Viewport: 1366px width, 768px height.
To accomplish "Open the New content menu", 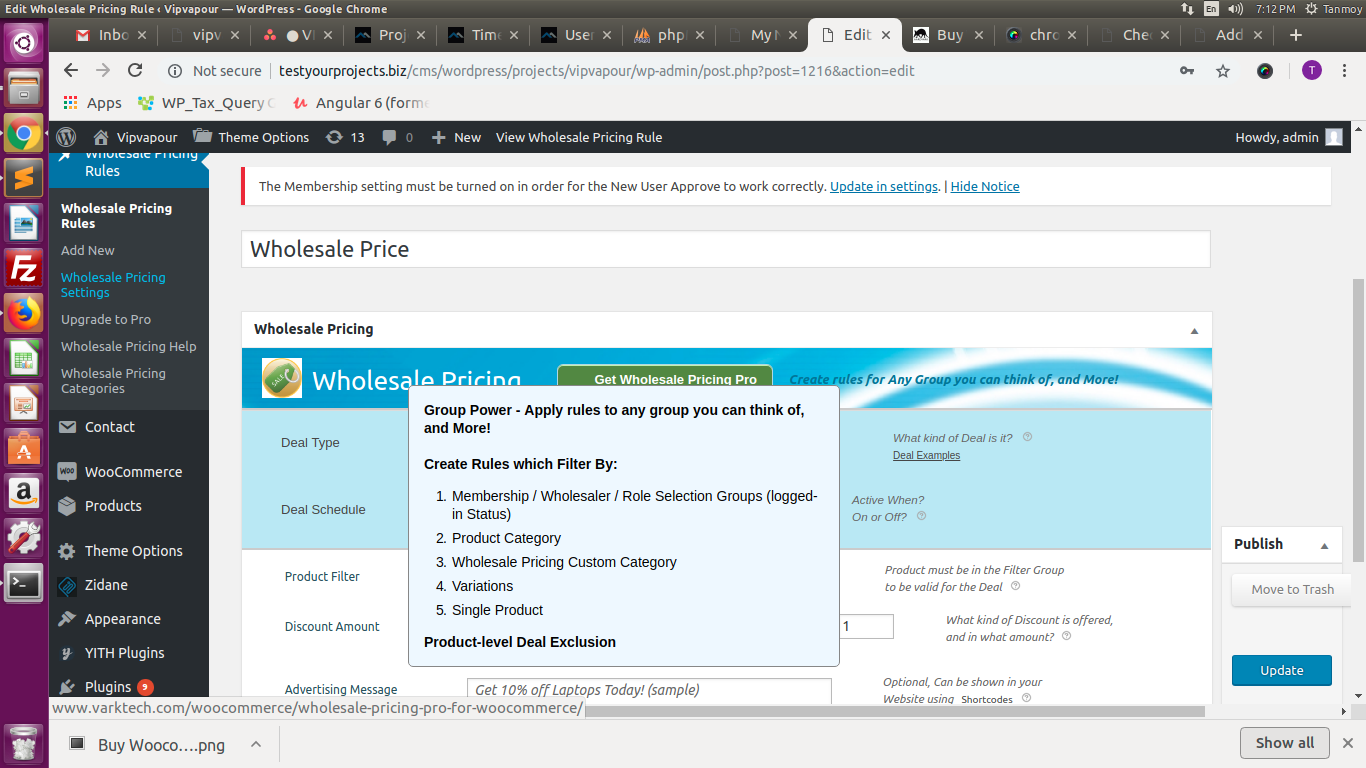I will coord(456,137).
